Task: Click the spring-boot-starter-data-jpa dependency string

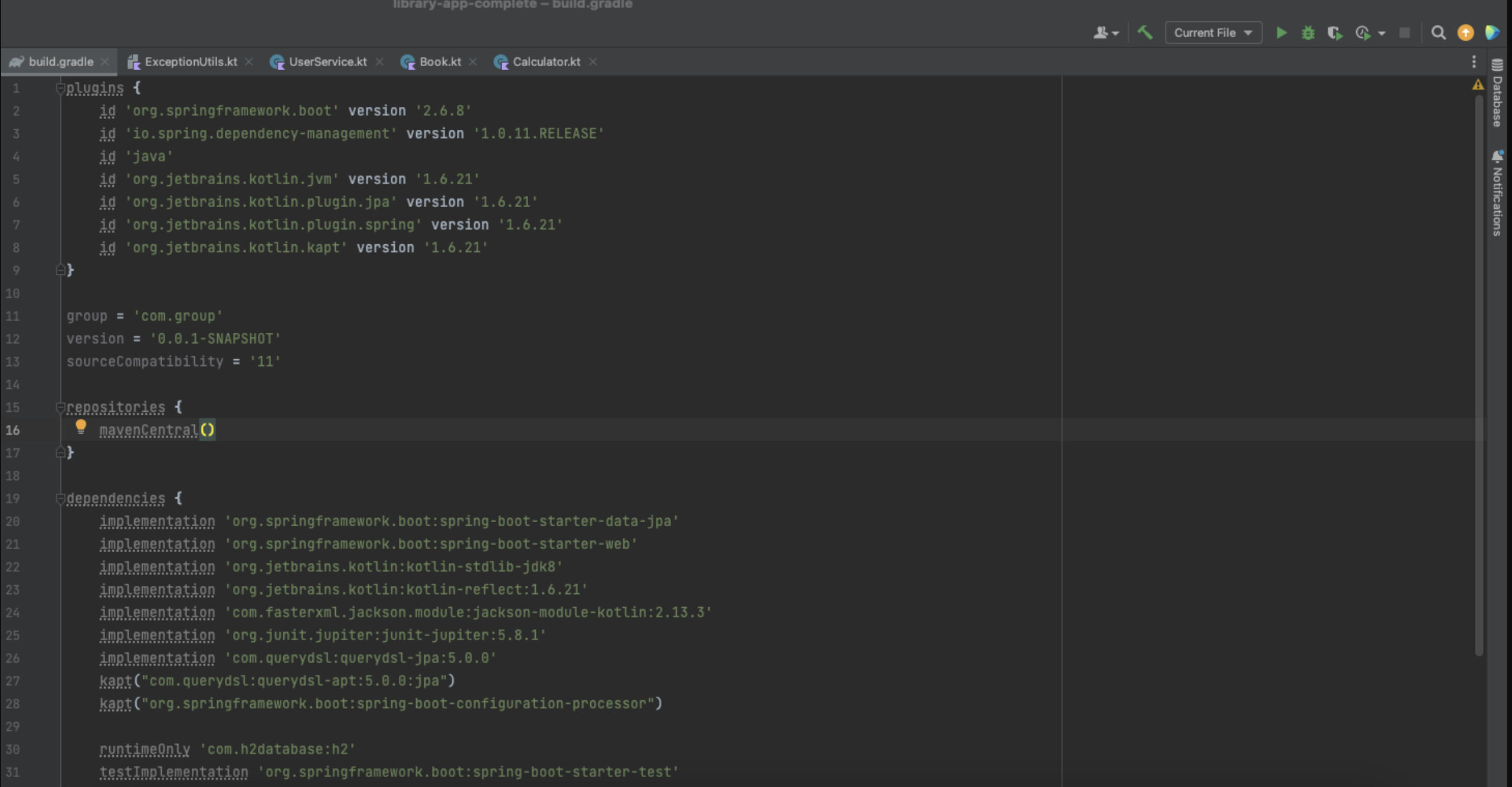Action: click(x=451, y=522)
